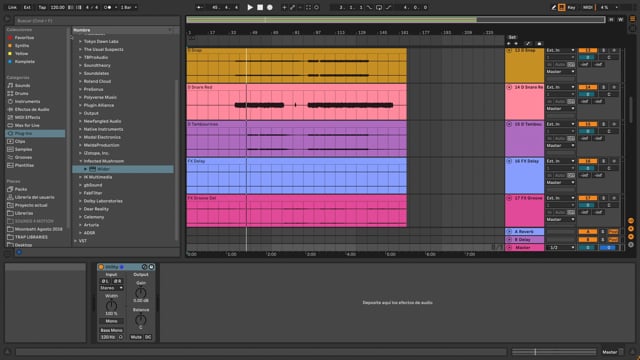Viewport: 640px width, 360px height.
Task: Select the Wider plug-in item
Action: (123, 169)
